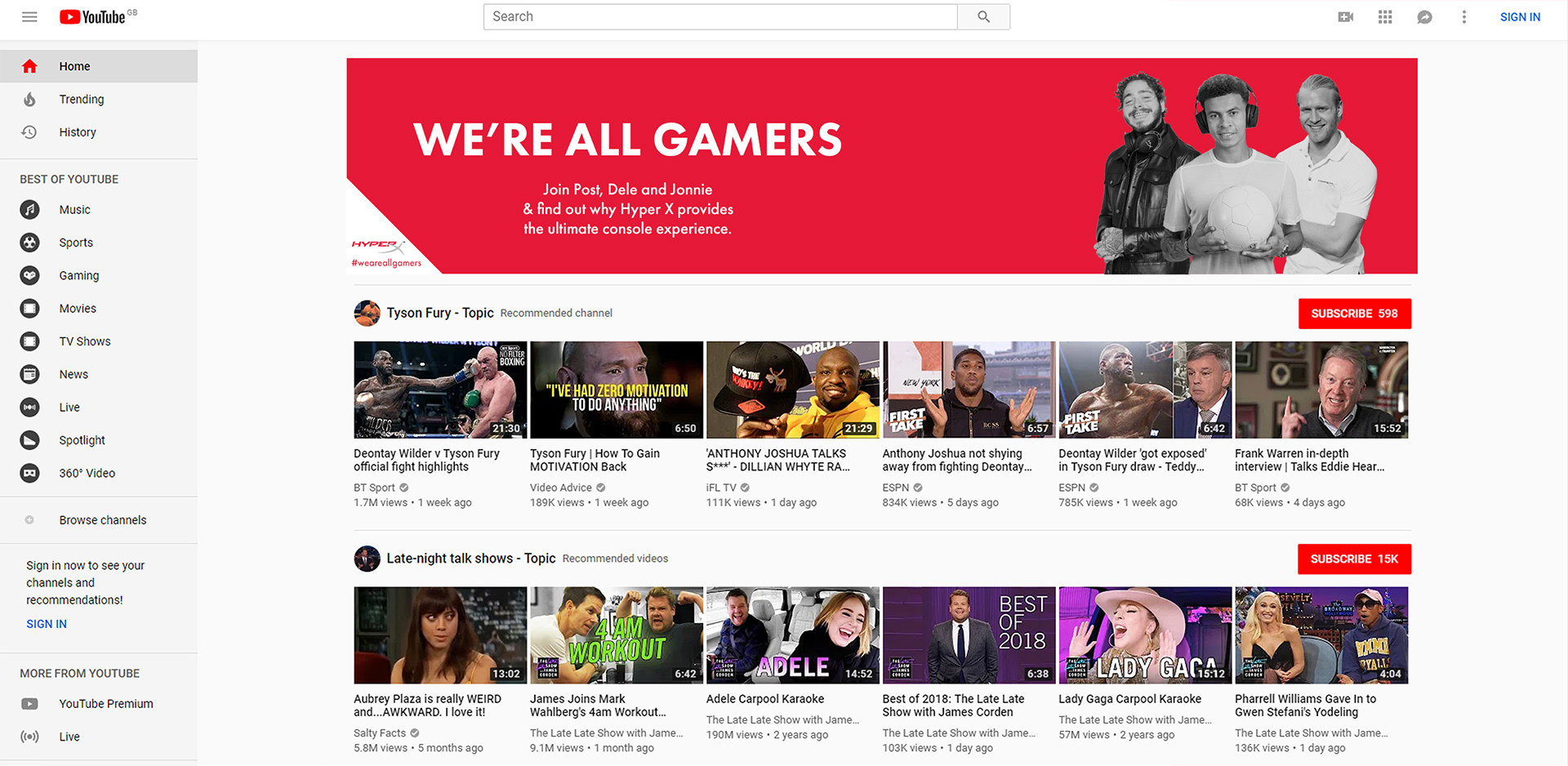
Task: Click the We're All Gamers HyperX banner
Action: click(882, 166)
